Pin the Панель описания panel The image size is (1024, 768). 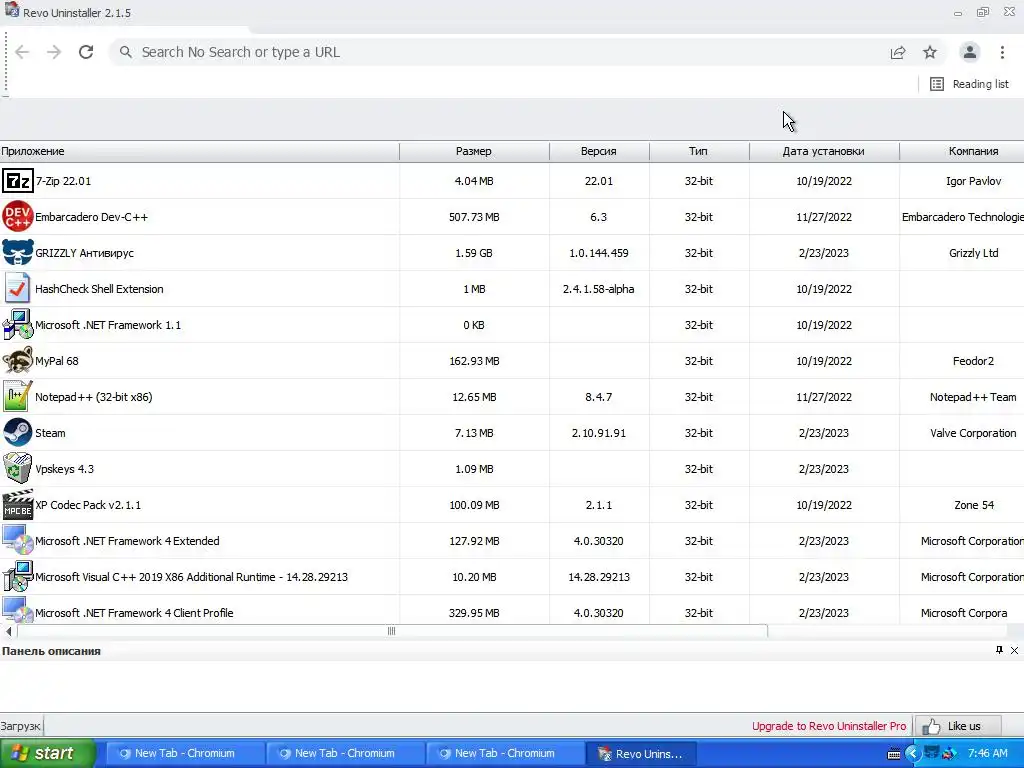coord(999,650)
